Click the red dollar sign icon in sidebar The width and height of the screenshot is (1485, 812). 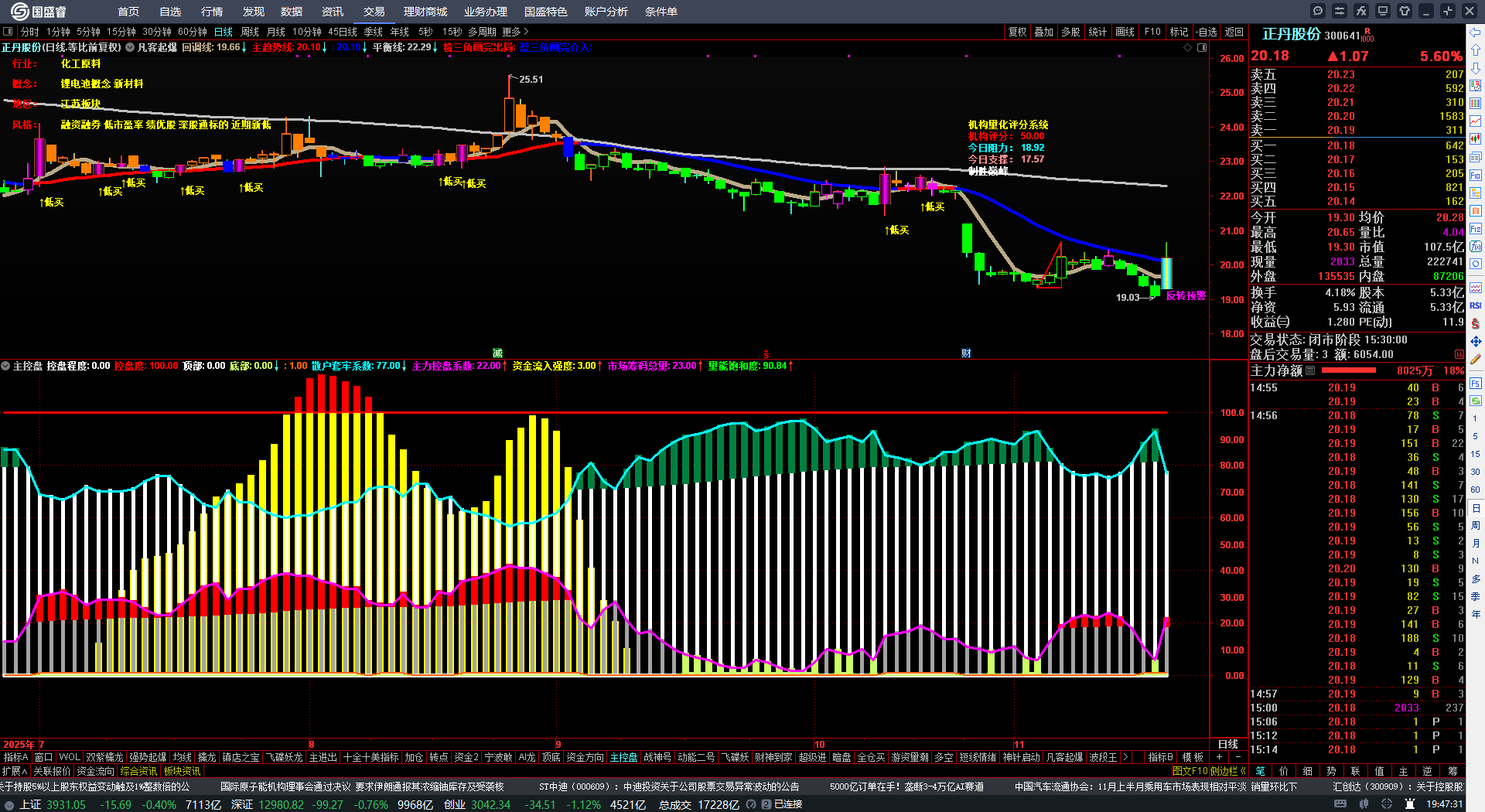(1476, 323)
